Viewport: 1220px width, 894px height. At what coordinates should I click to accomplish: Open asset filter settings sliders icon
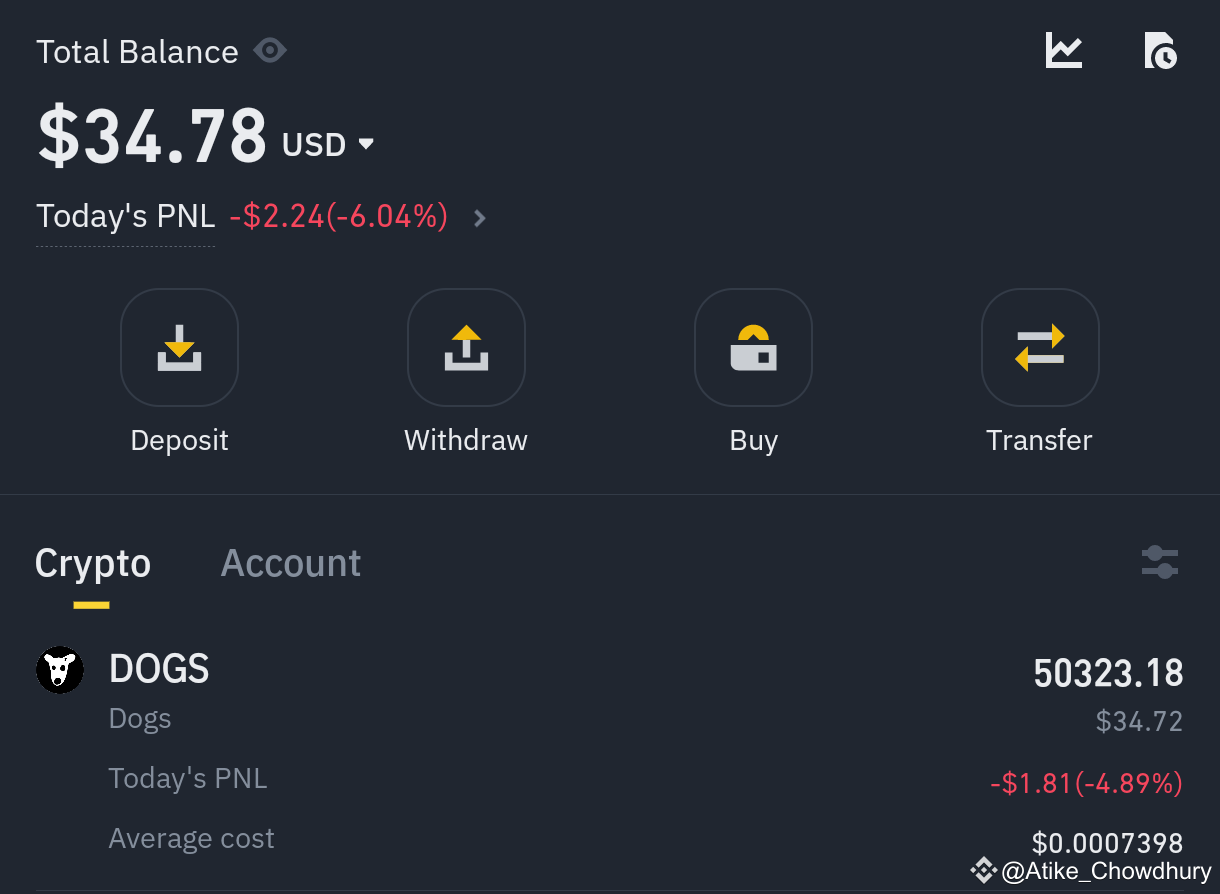point(1160,562)
